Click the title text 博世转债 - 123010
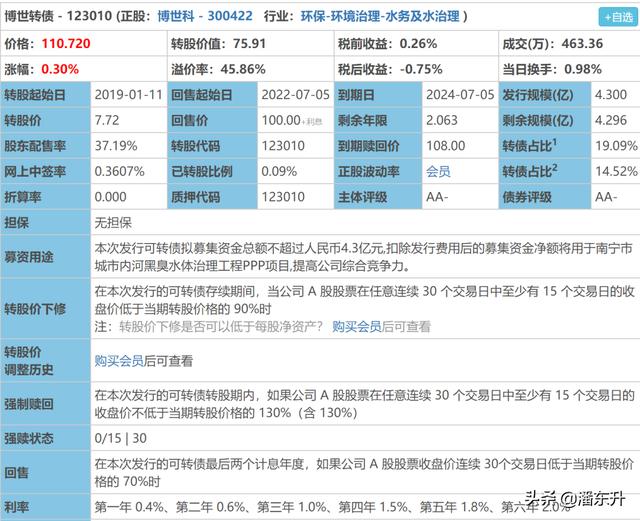 point(58,16)
